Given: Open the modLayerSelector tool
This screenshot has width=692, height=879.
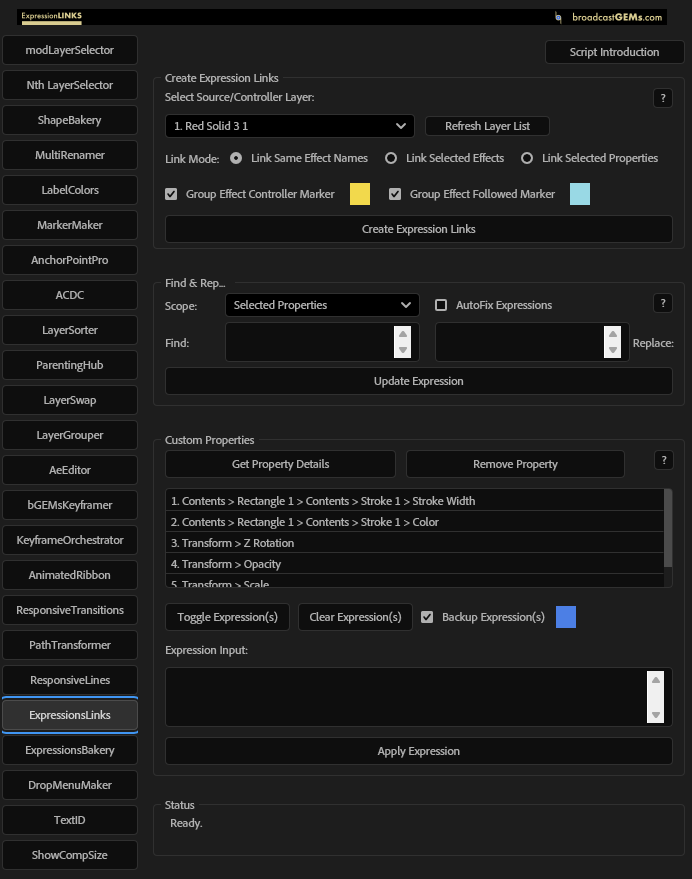Looking at the screenshot, I should (70, 50).
